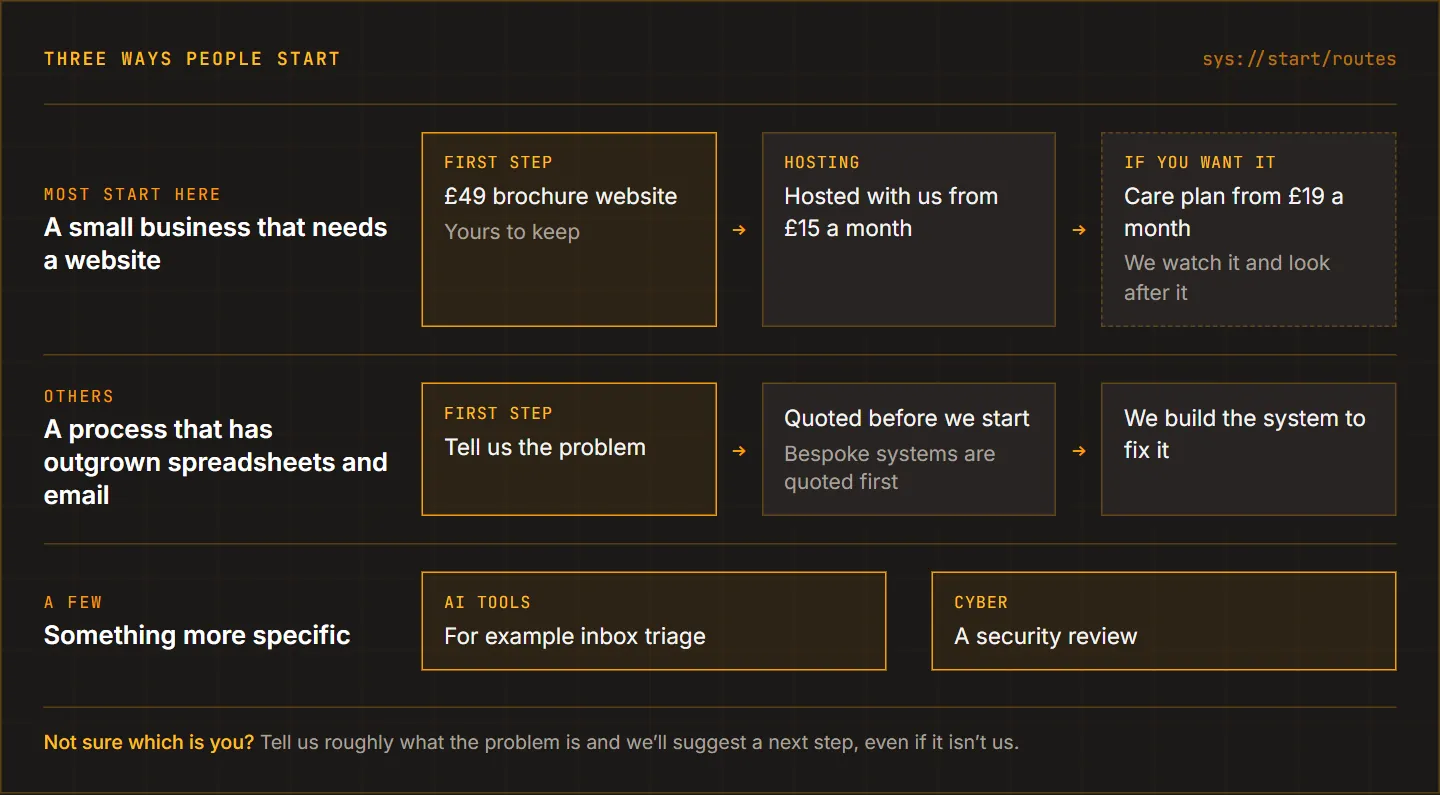
Task: Select 'A process that has outgrown spreadsheets' heading
Action: [216, 462]
